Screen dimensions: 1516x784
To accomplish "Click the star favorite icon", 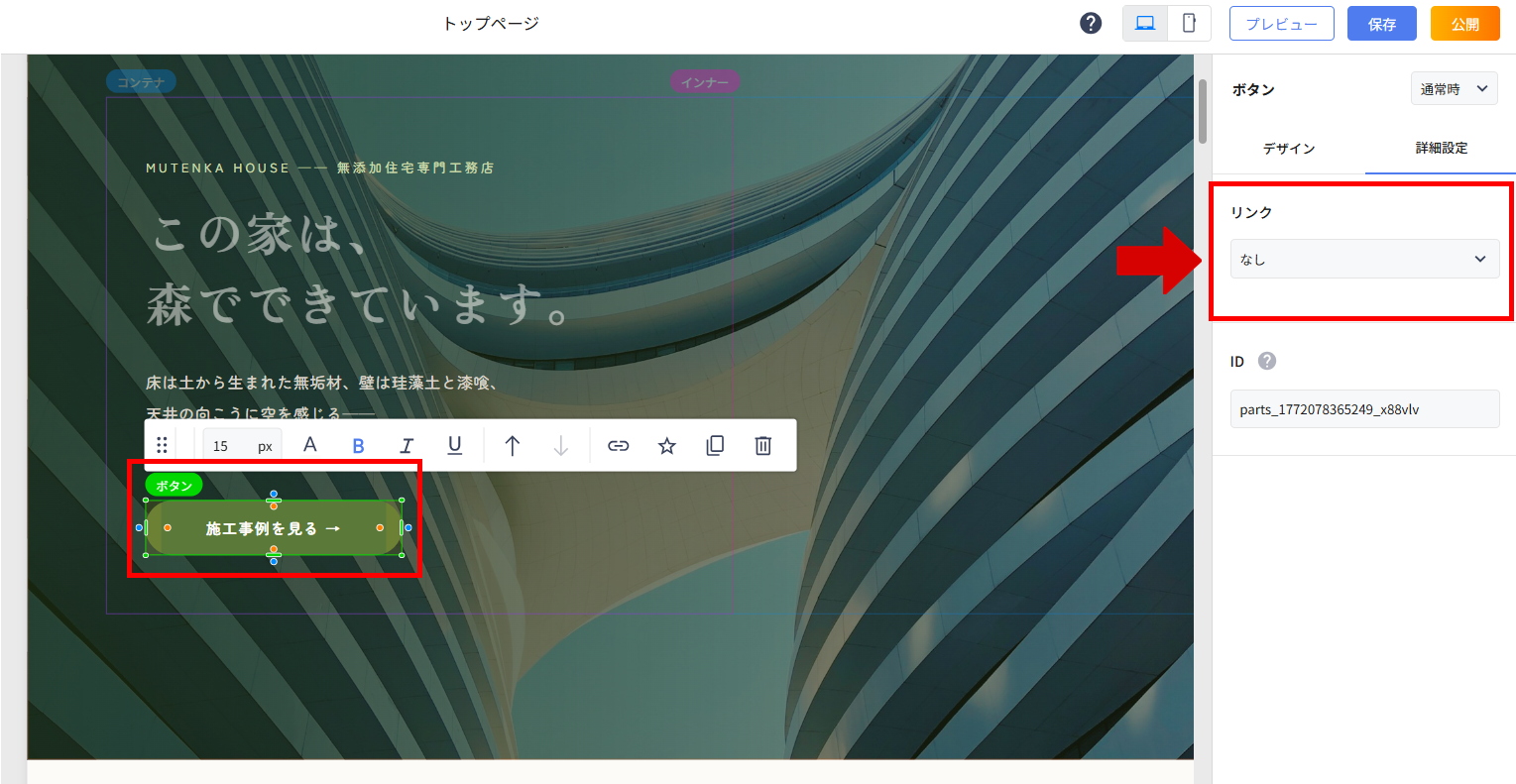I will (667, 446).
